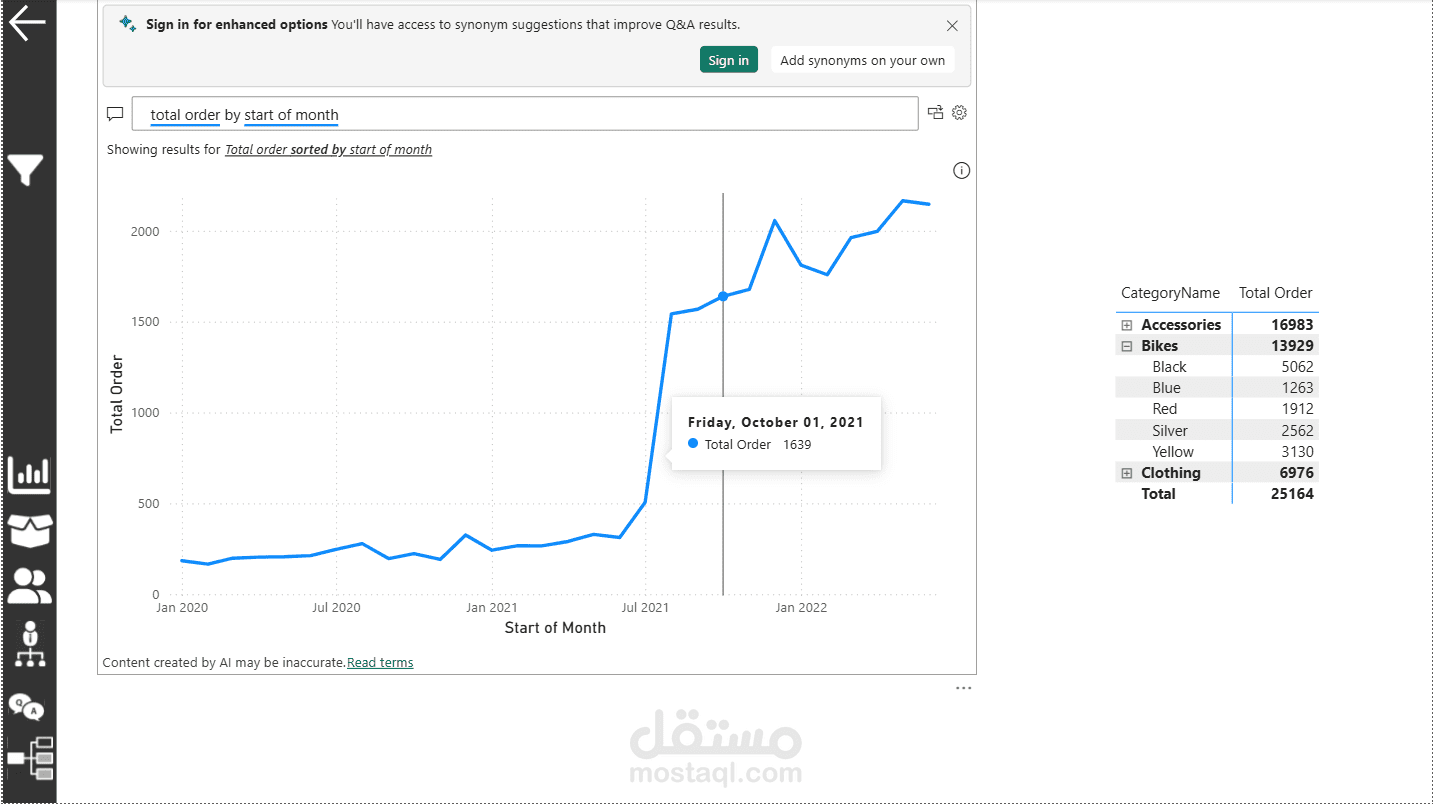Collapse the Bikes category row

(x=1127, y=346)
